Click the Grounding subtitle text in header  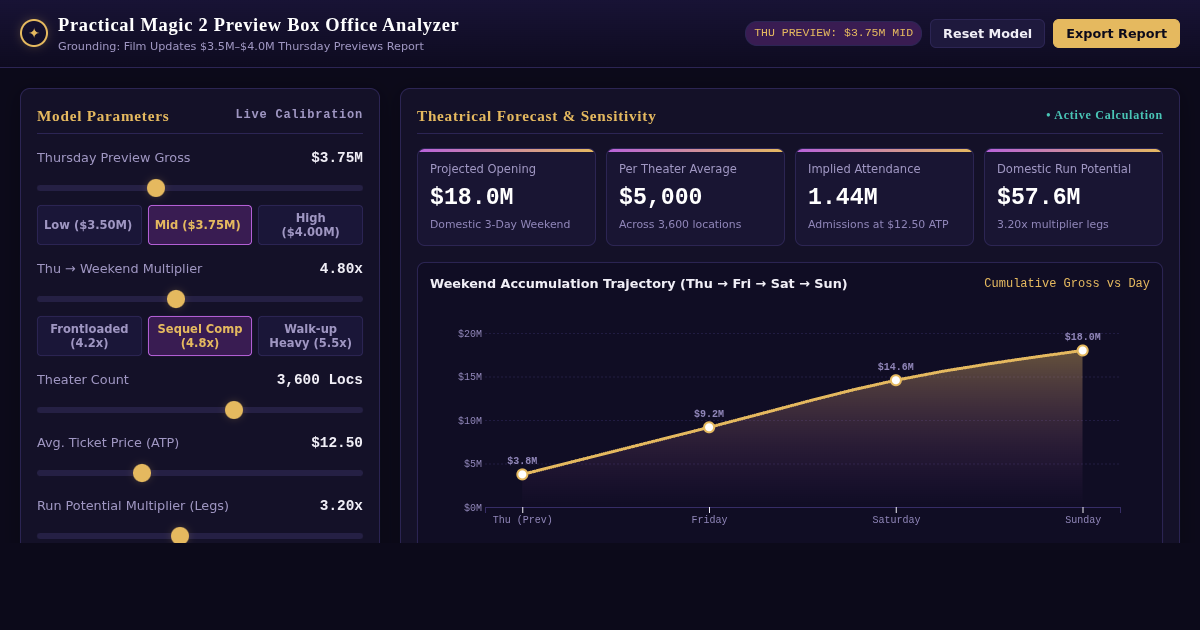pyautogui.click(x=241, y=47)
